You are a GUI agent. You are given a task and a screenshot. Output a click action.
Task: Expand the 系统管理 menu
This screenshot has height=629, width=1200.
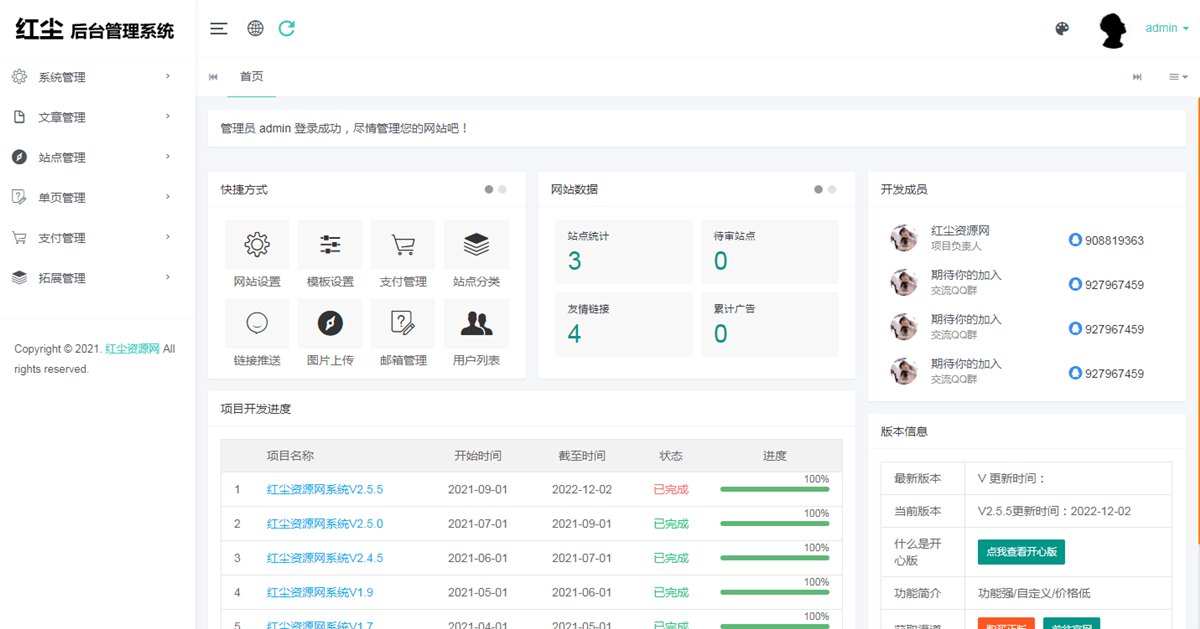point(168,76)
